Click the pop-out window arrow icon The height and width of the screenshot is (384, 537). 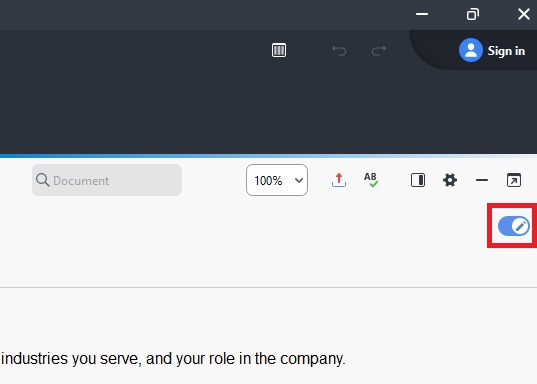click(514, 180)
